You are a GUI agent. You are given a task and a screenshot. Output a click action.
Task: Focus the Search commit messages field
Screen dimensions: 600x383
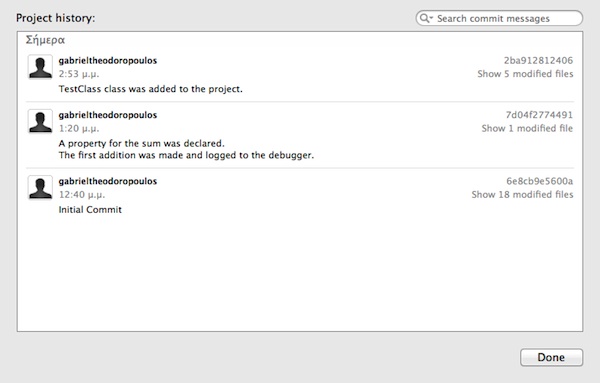(x=499, y=18)
